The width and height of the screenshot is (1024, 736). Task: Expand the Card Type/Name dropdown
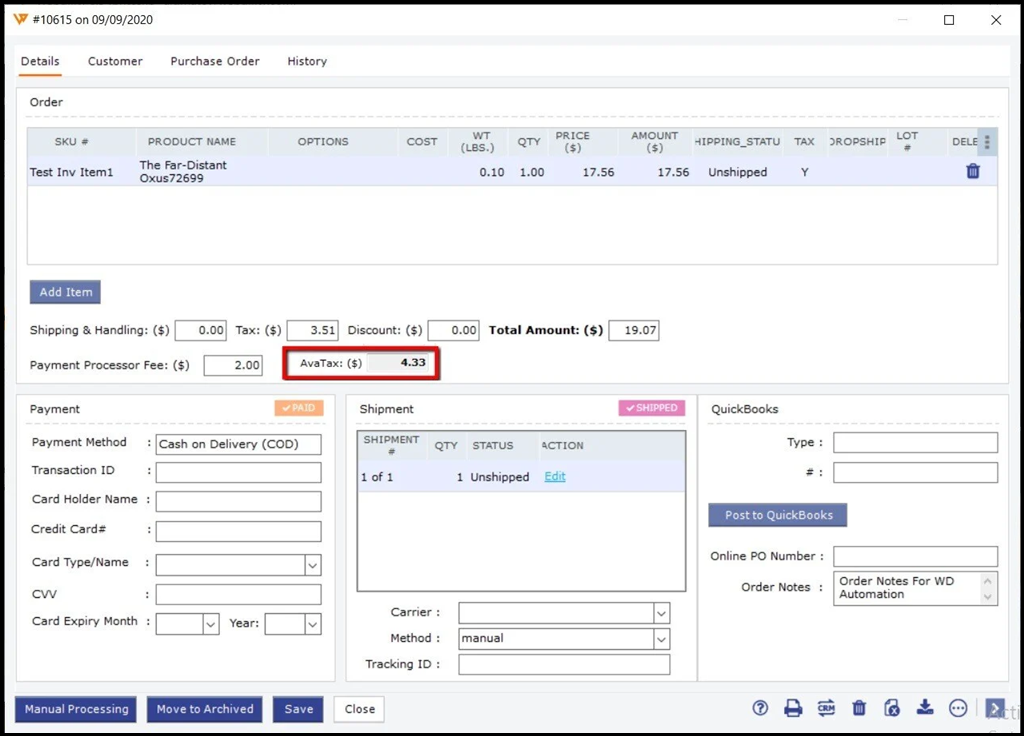point(312,565)
